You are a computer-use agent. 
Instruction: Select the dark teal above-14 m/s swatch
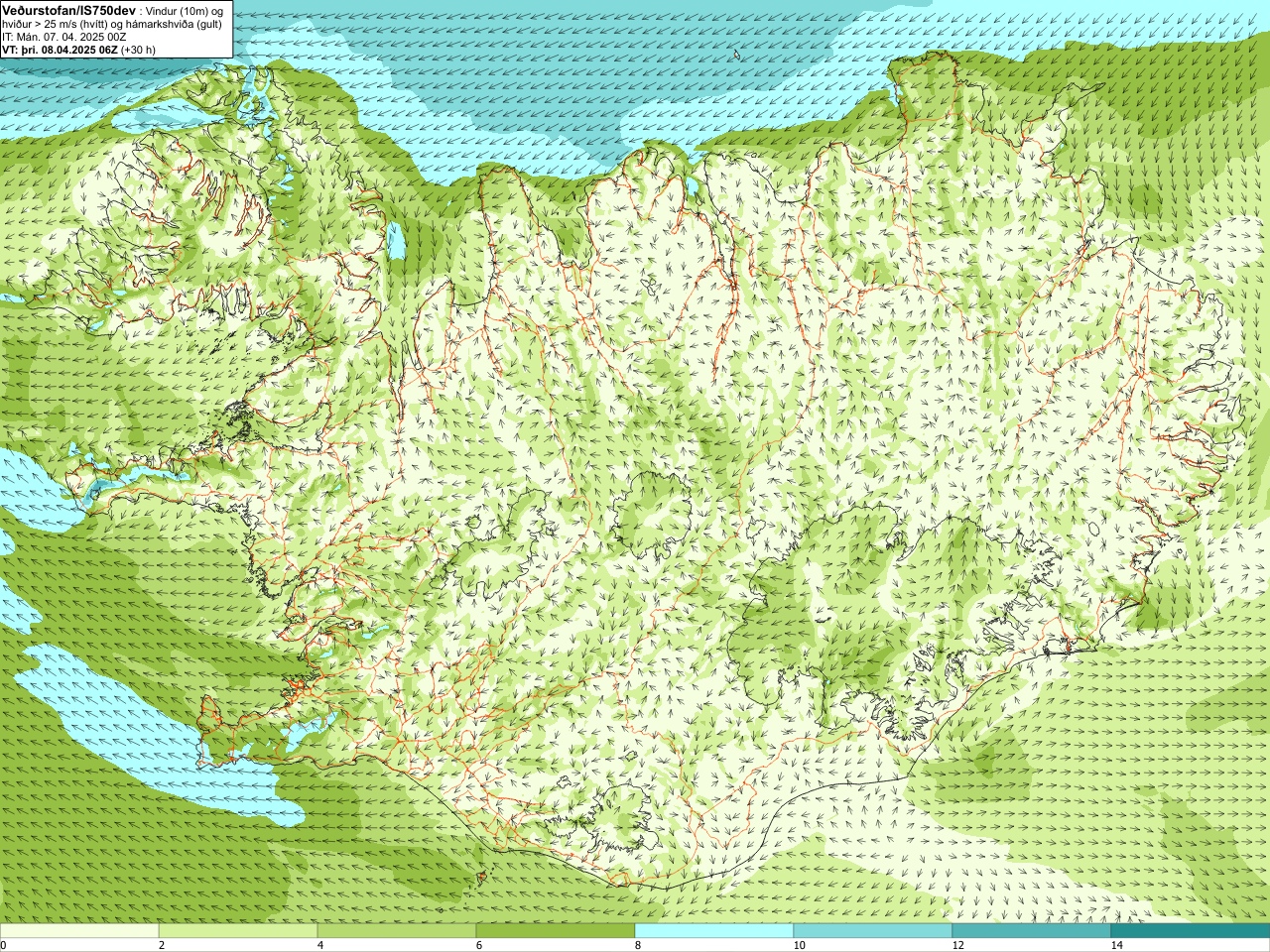[x=1191, y=931]
